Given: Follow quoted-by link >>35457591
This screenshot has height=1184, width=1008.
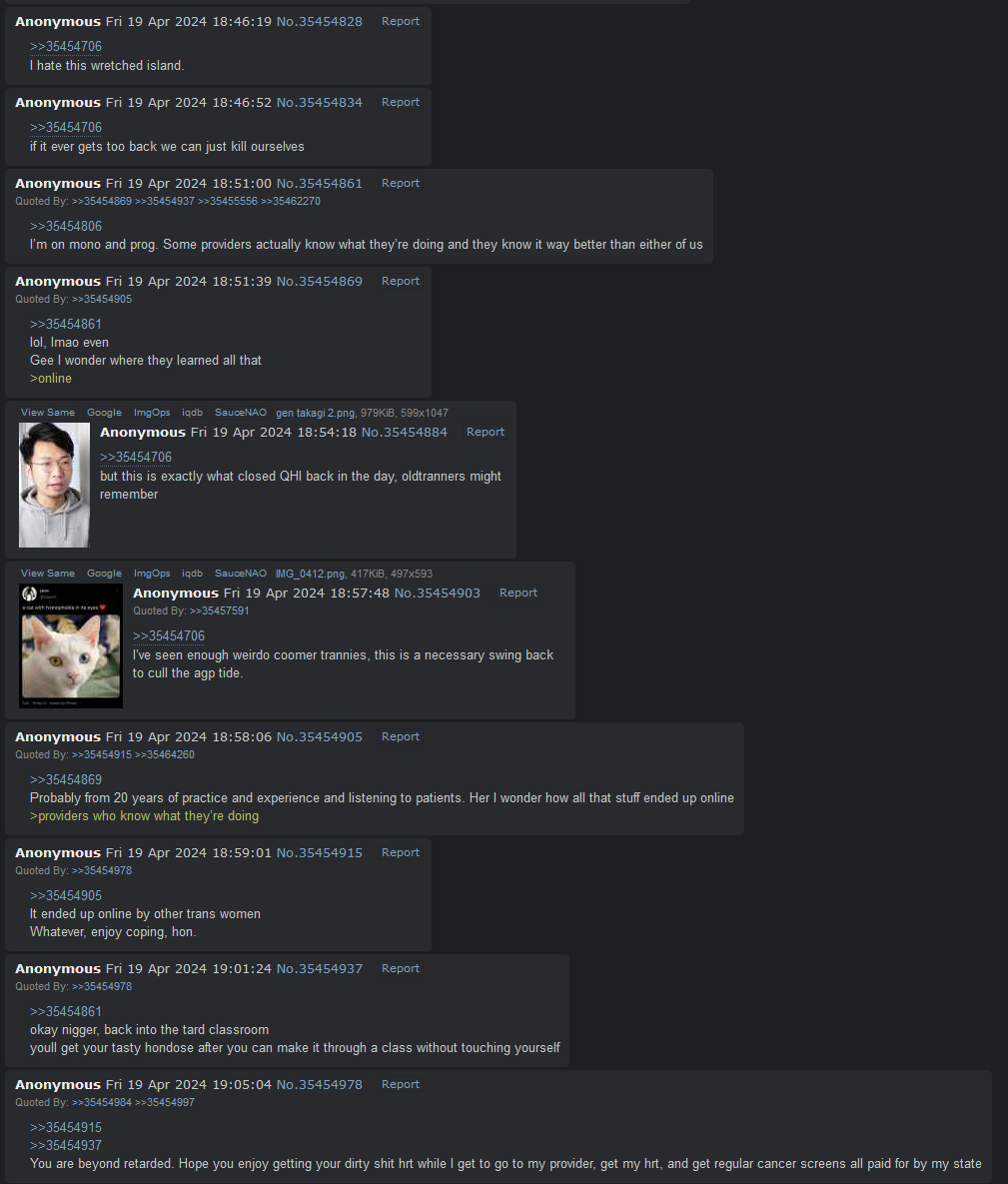Looking at the screenshot, I should 219,610.
